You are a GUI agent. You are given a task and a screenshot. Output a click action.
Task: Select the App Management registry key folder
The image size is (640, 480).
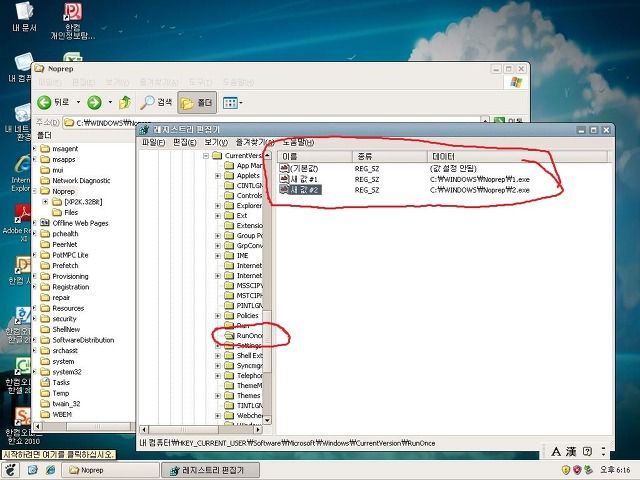[x=244, y=165]
